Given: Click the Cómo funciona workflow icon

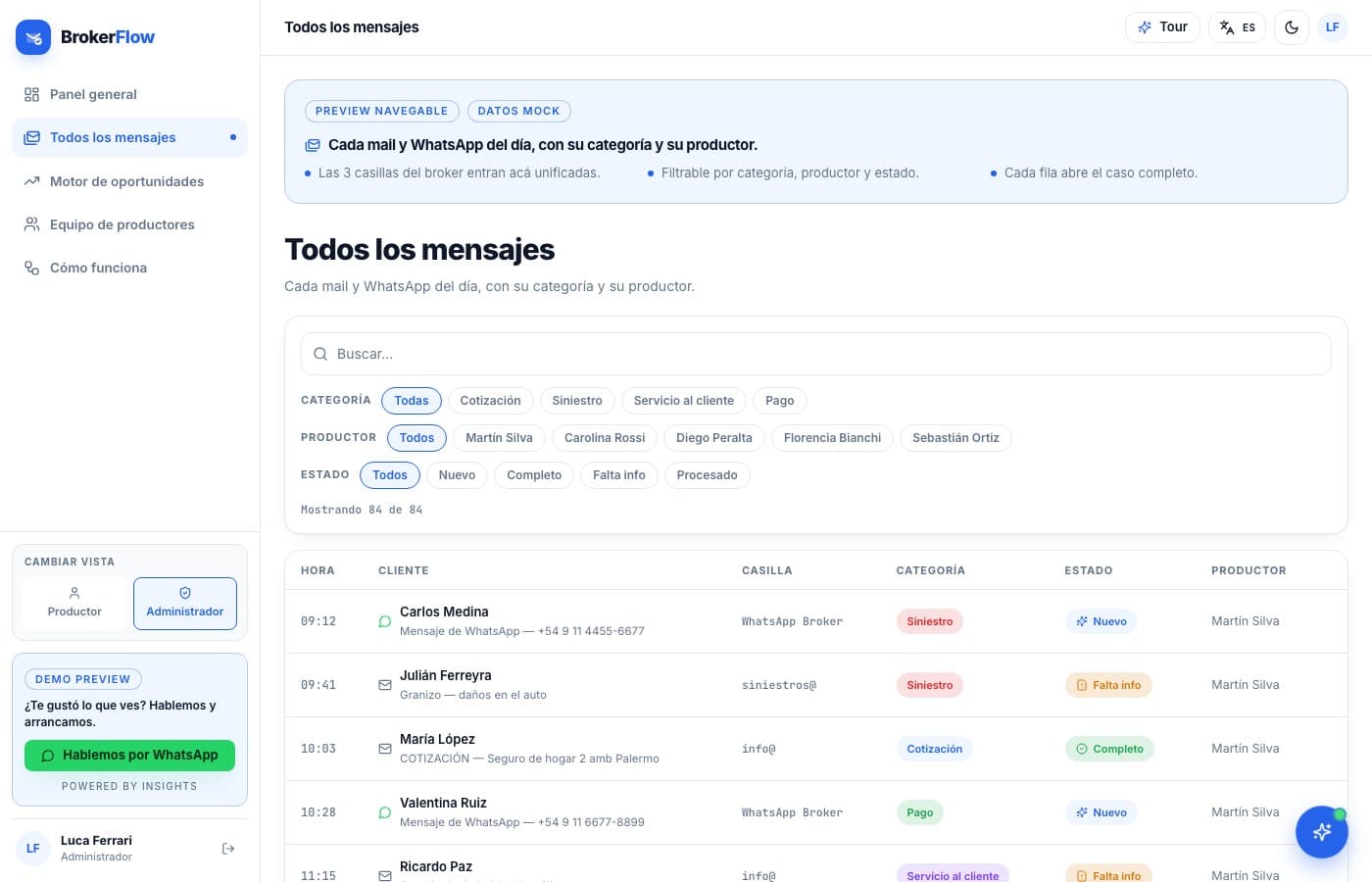Looking at the screenshot, I should (x=31, y=268).
